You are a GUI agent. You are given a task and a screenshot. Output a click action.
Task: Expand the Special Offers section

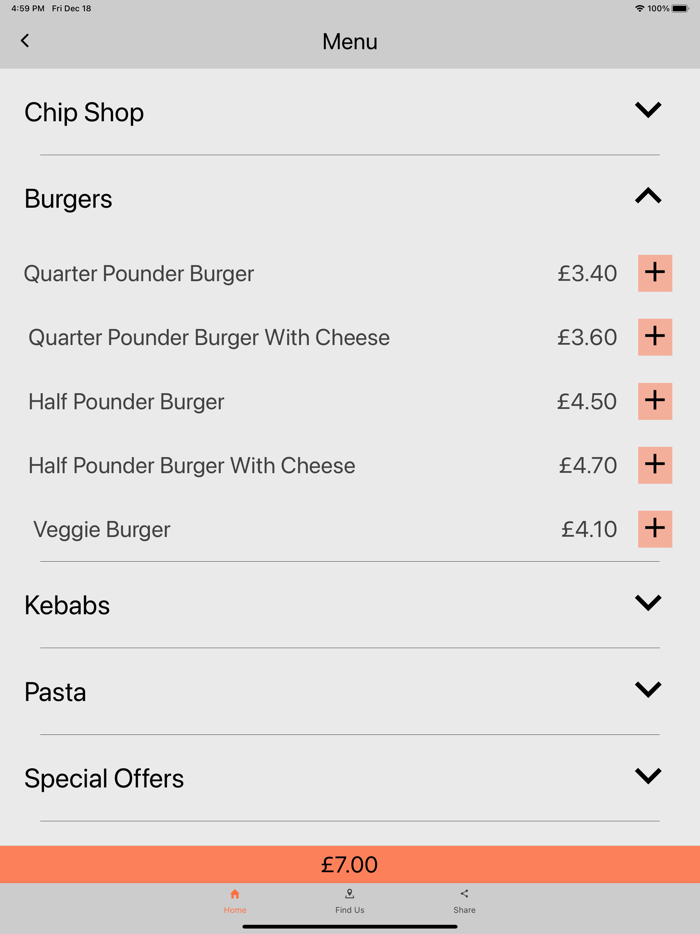click(647, 775)
